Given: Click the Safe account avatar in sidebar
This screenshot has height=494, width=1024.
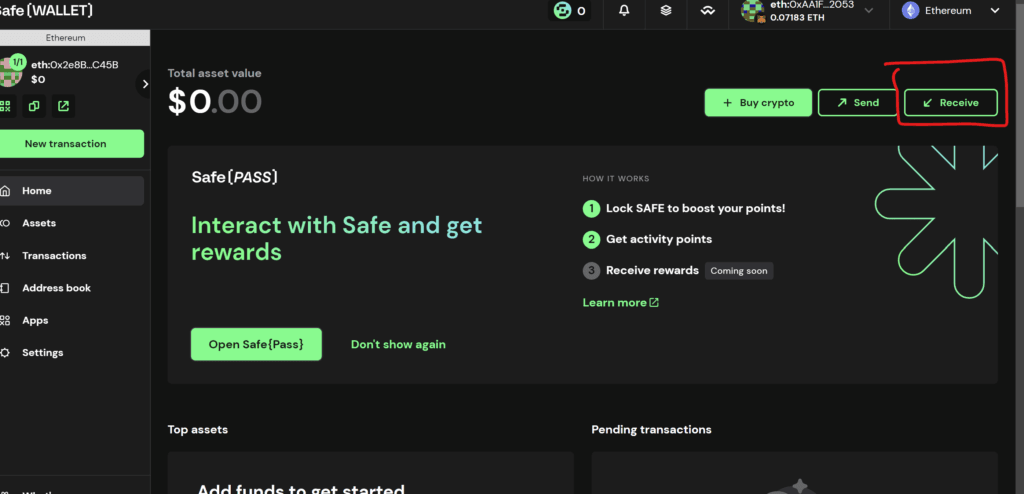Looking at the screenshot, I should [11, 72].
